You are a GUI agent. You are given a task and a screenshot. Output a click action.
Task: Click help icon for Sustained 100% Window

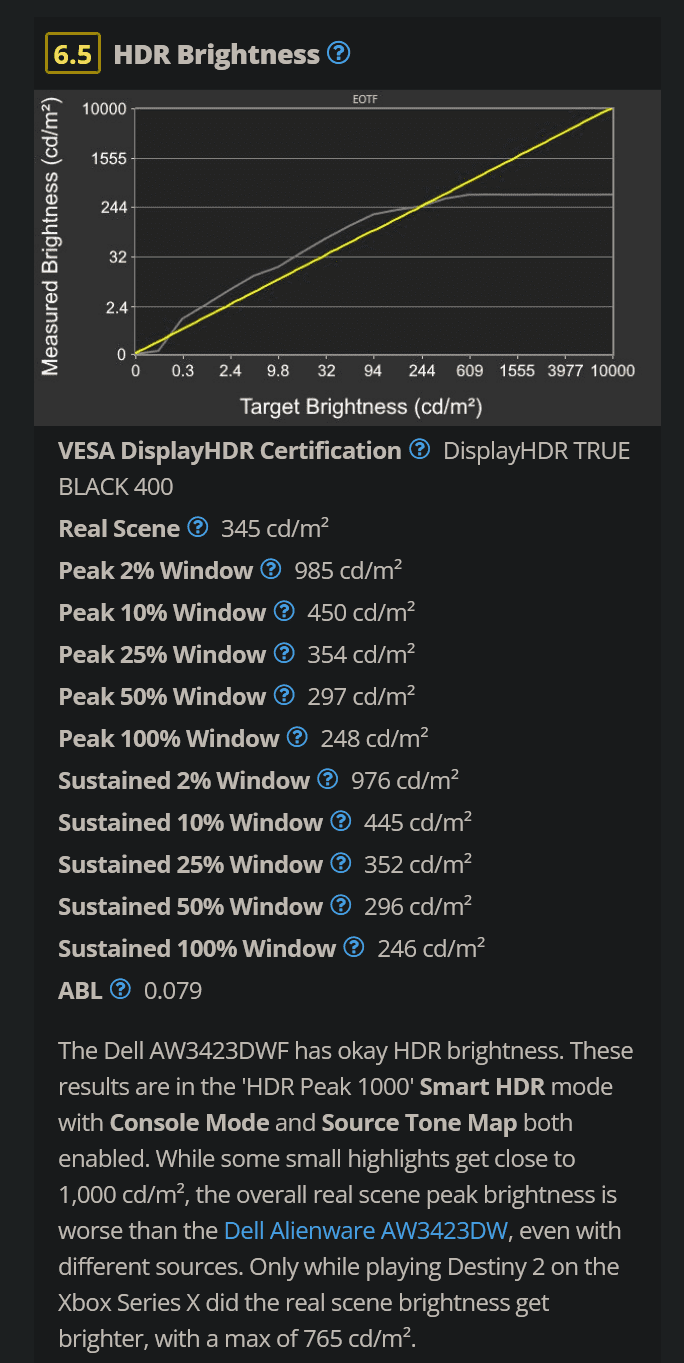354,947
